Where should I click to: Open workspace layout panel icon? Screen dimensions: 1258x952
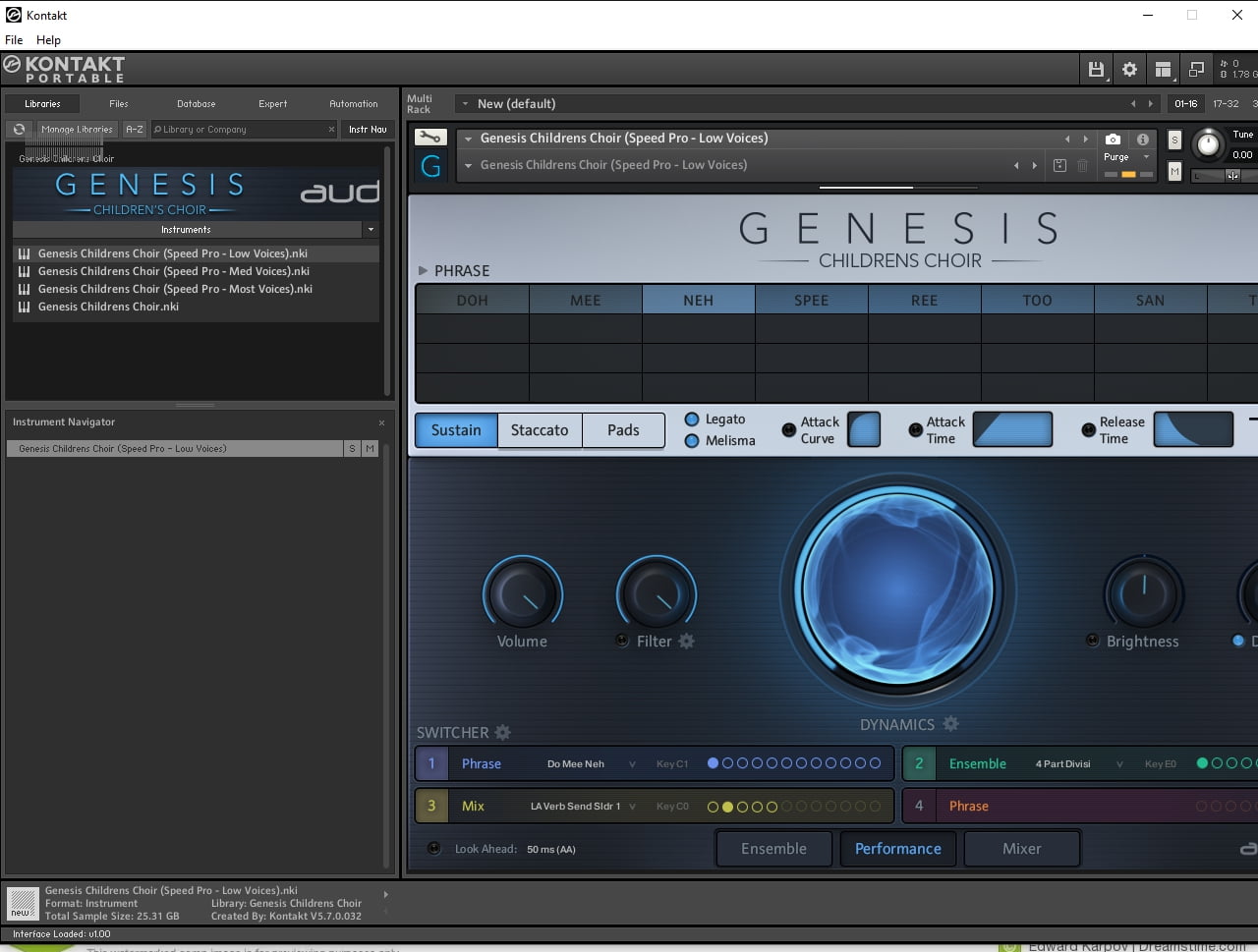[x=1163, y=69]
